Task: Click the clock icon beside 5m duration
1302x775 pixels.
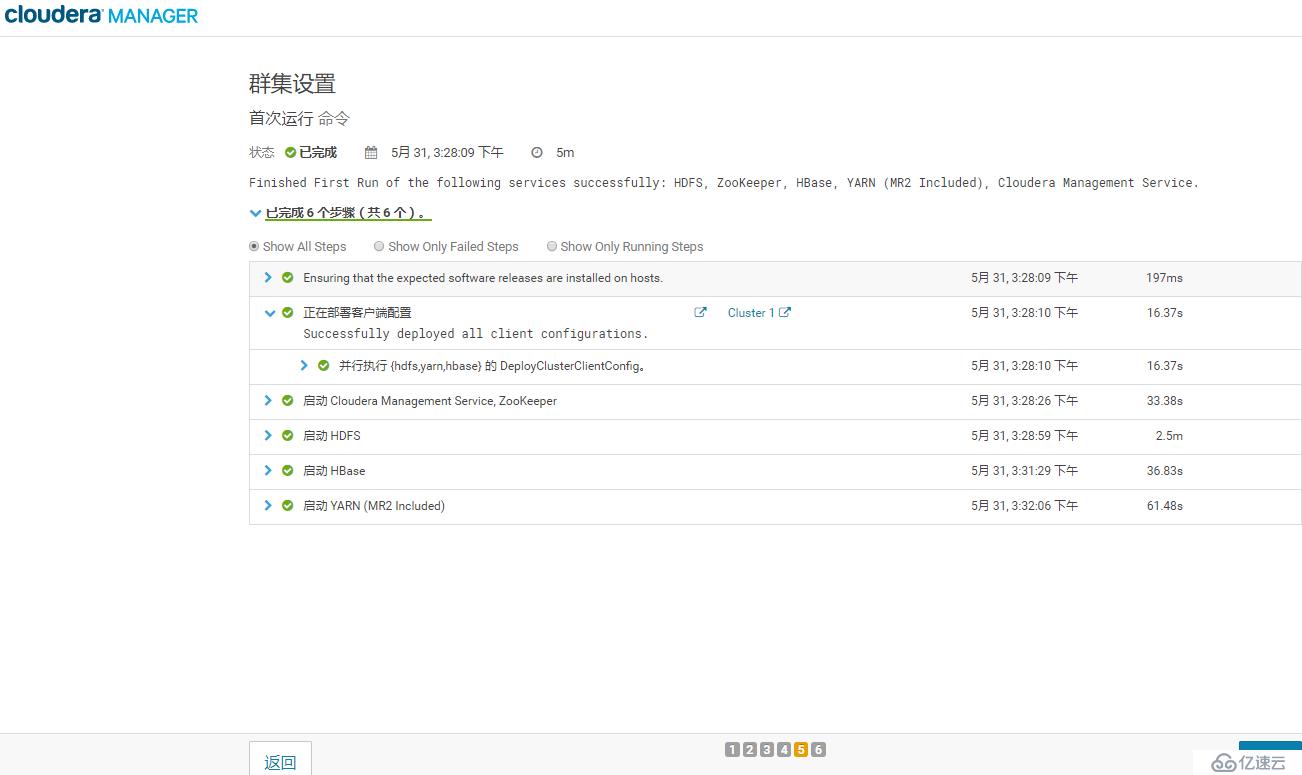Action: pyautogui.click(x=537, y=153)
